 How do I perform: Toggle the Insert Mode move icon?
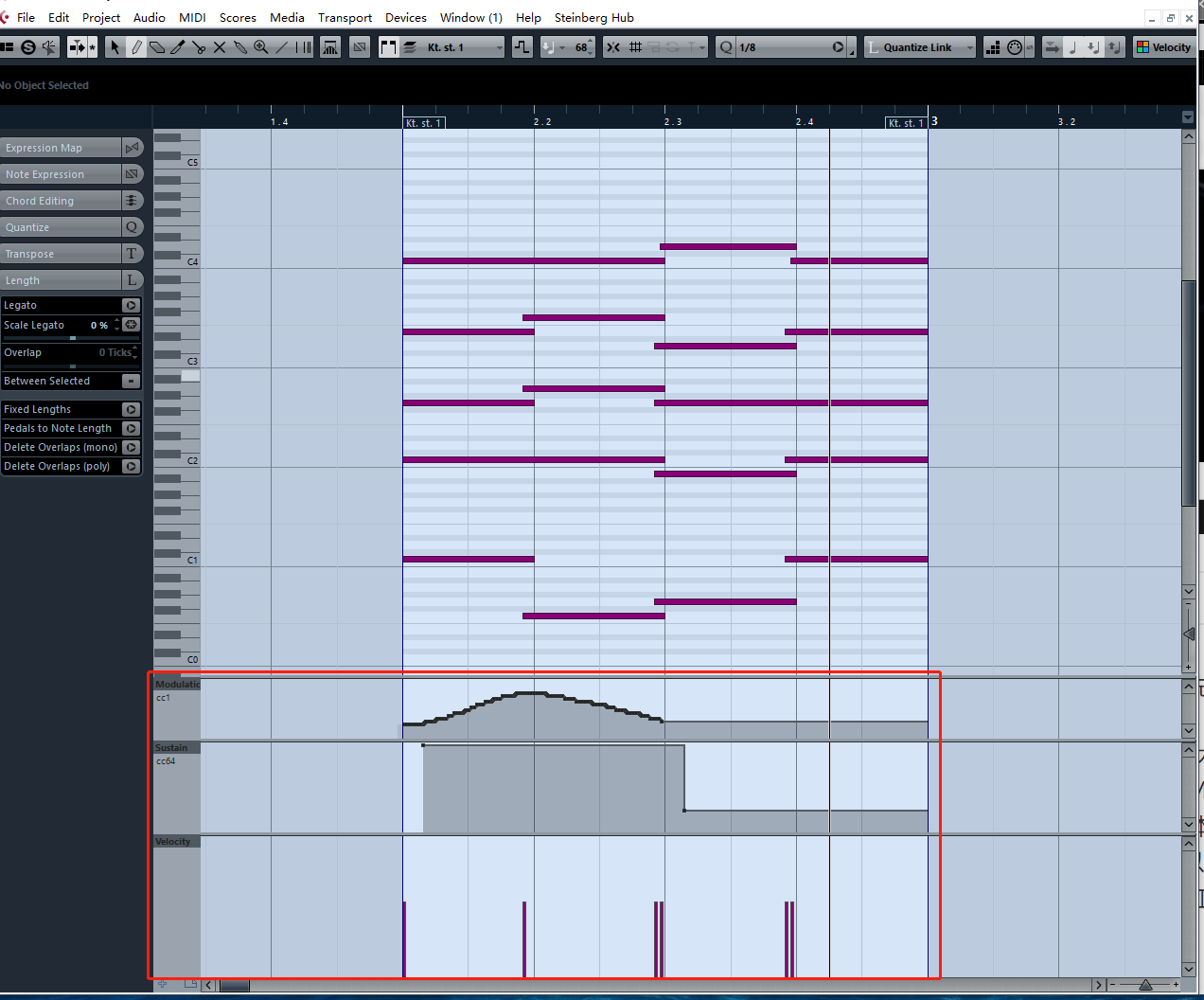(x=1053, y=46)
